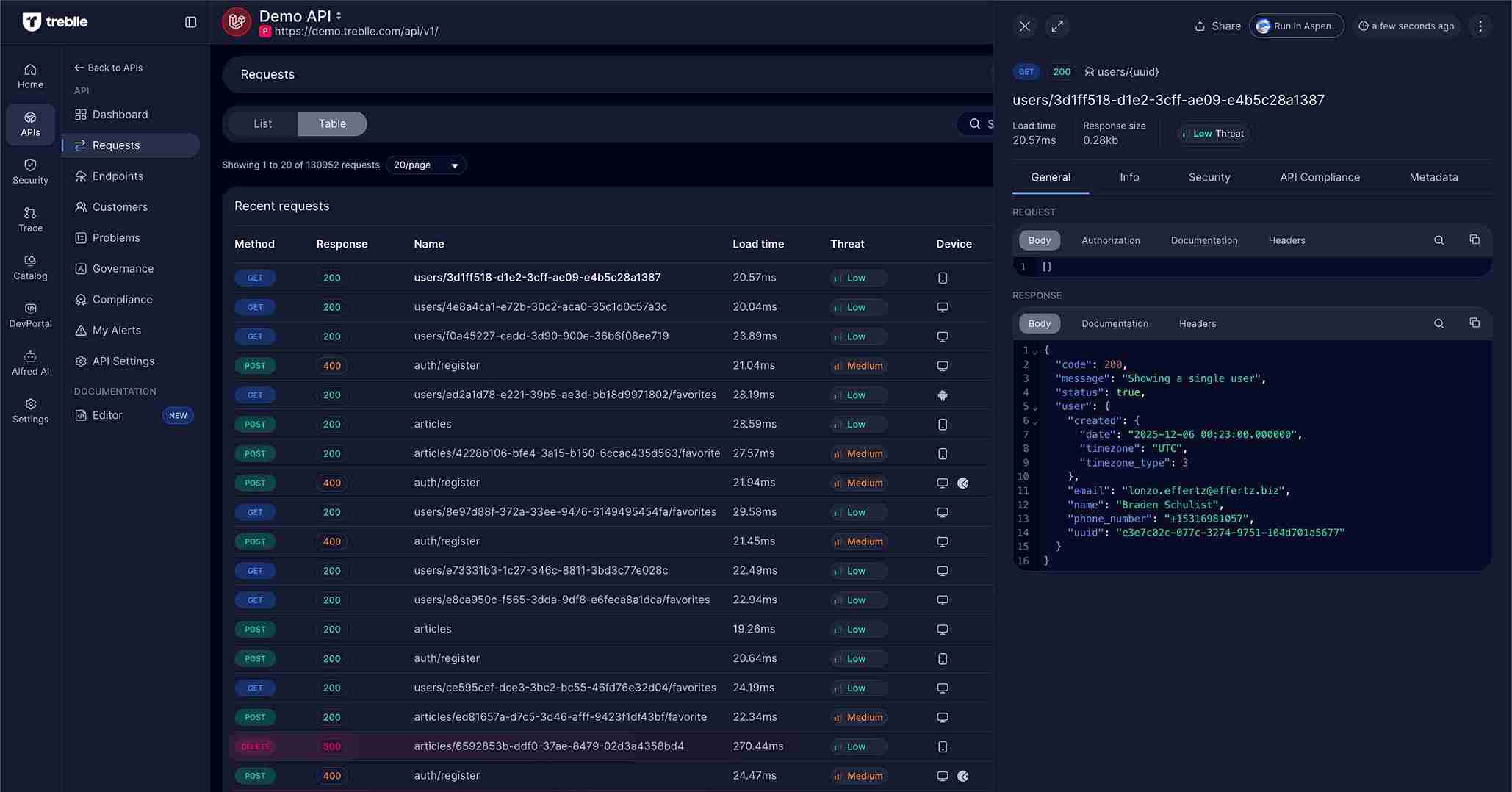Collapse the left sidebar
This screenshot has height=792, width=1512.
click(x=190, y=22)
